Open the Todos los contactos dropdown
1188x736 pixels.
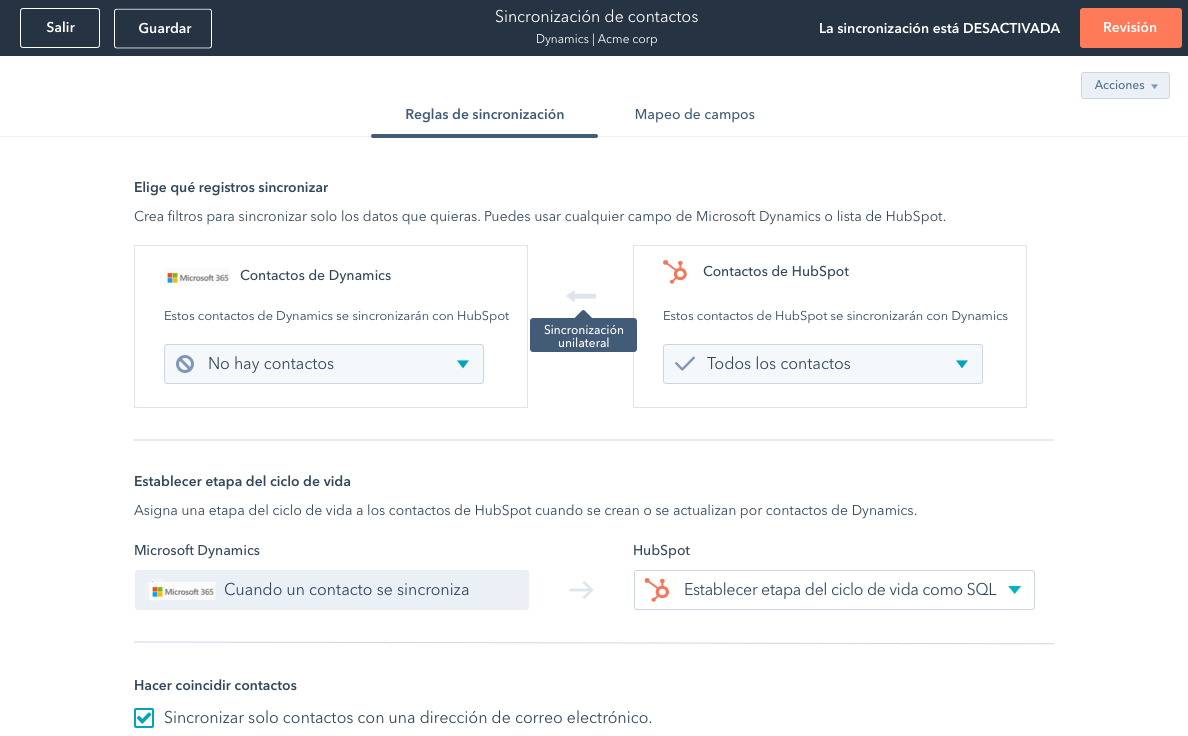(x=823, y=364)
